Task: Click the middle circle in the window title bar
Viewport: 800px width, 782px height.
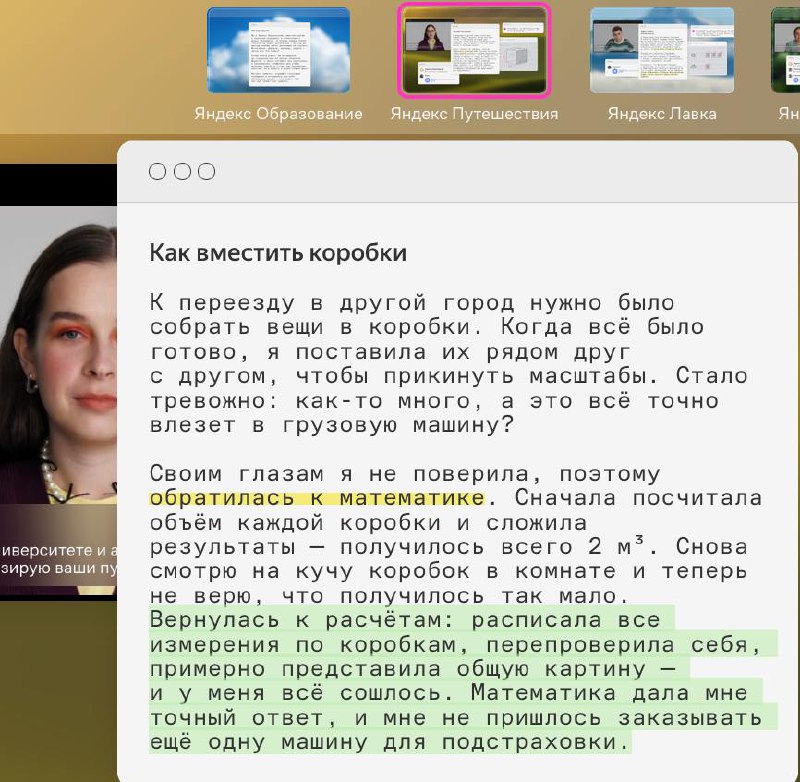Action: pos(182,171)
